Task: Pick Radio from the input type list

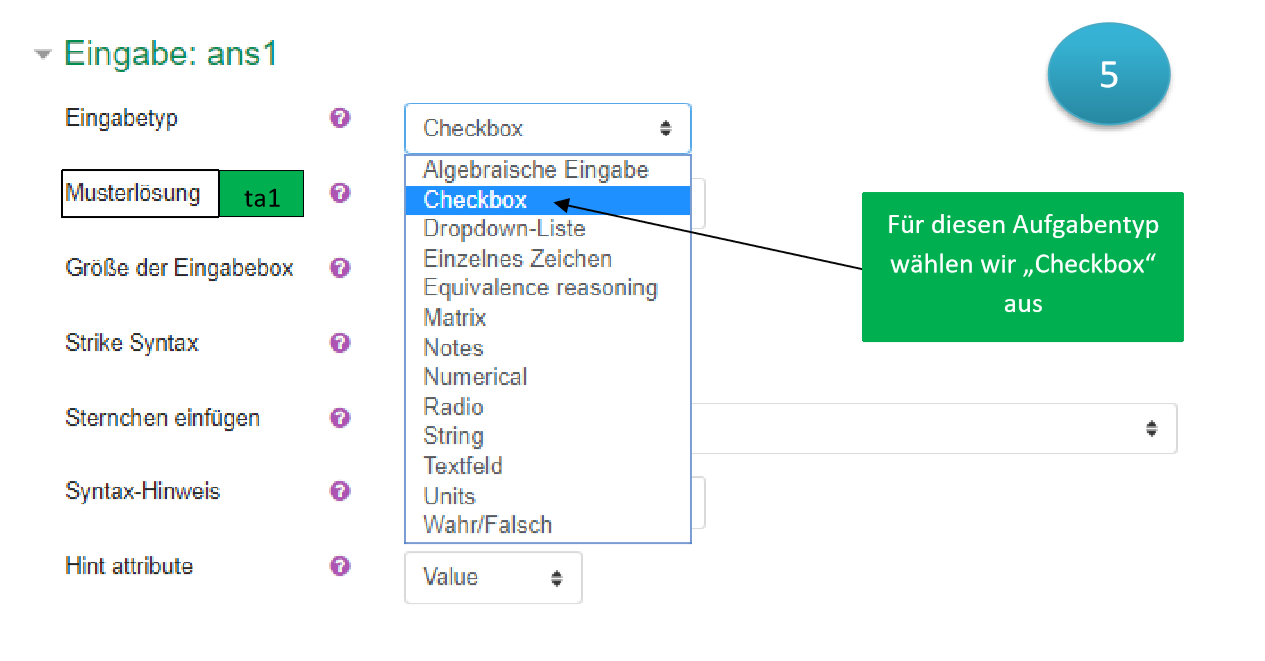Action: coord(453,407)
